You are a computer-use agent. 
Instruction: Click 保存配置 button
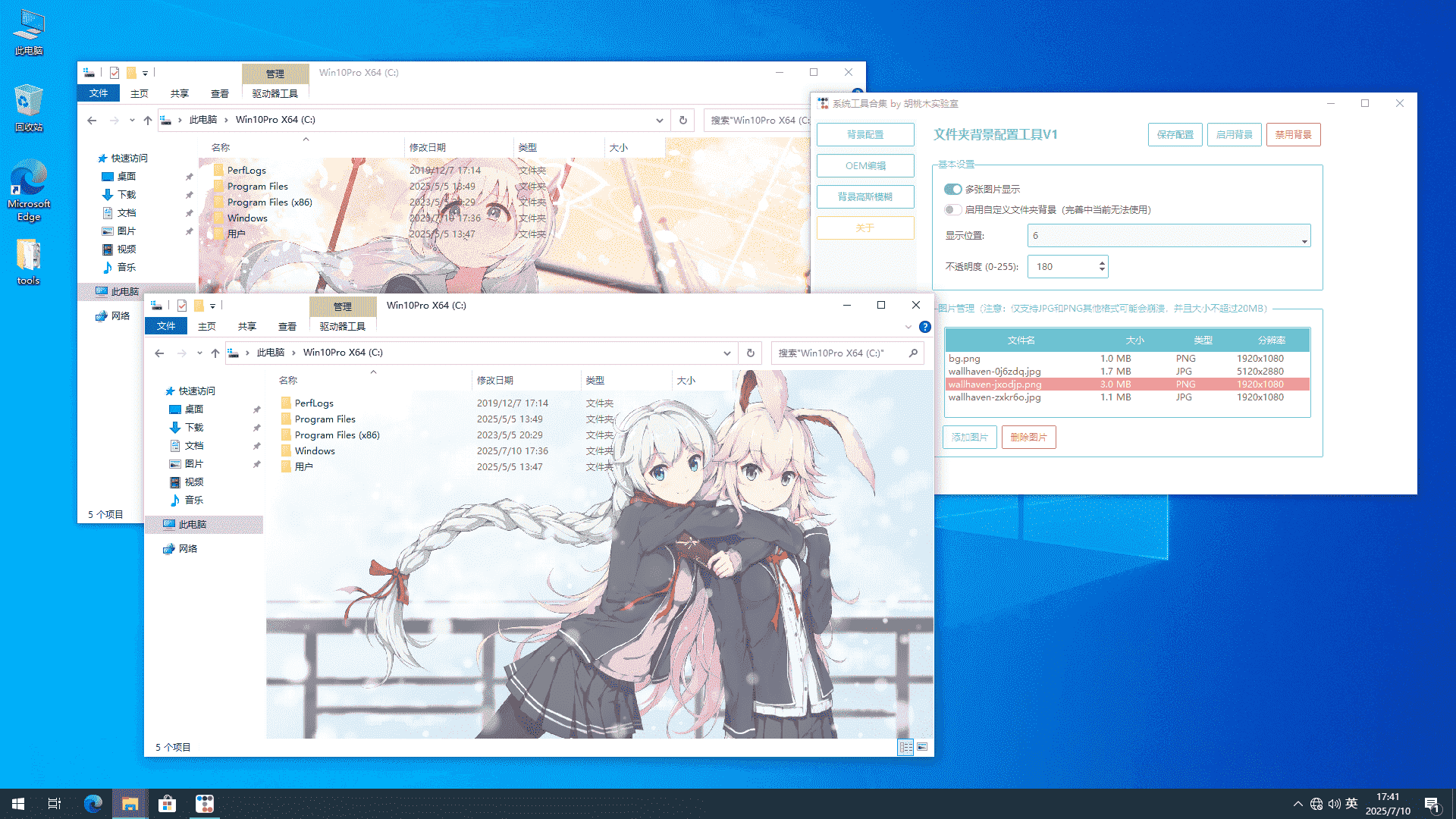point(1175,134)
